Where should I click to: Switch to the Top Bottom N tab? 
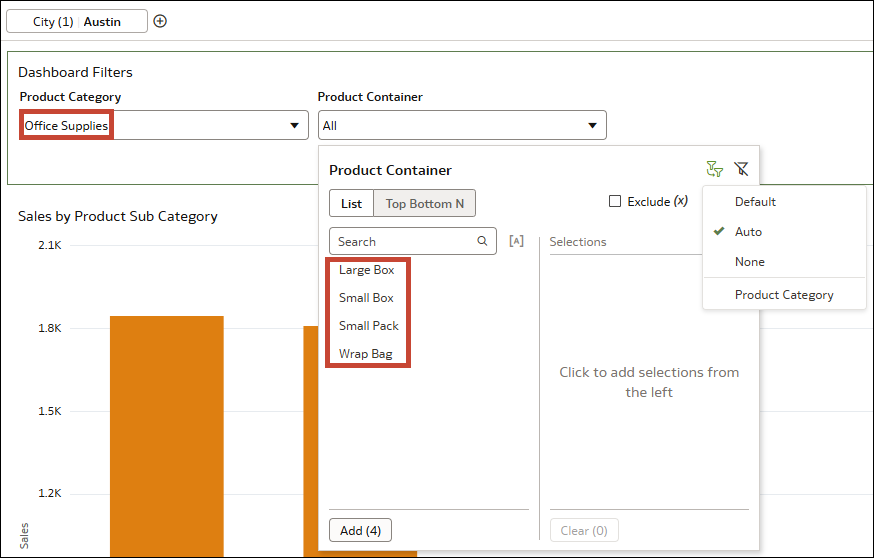[x=425, y=203]
